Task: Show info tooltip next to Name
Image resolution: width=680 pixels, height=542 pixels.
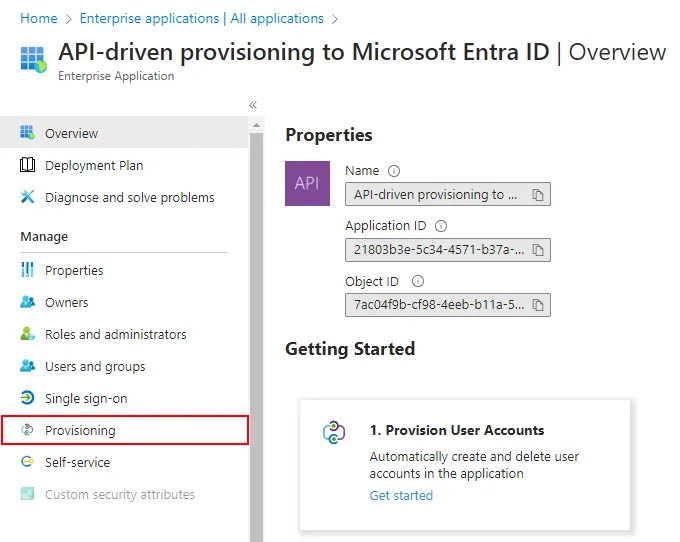Action: (x=394, y=171)
